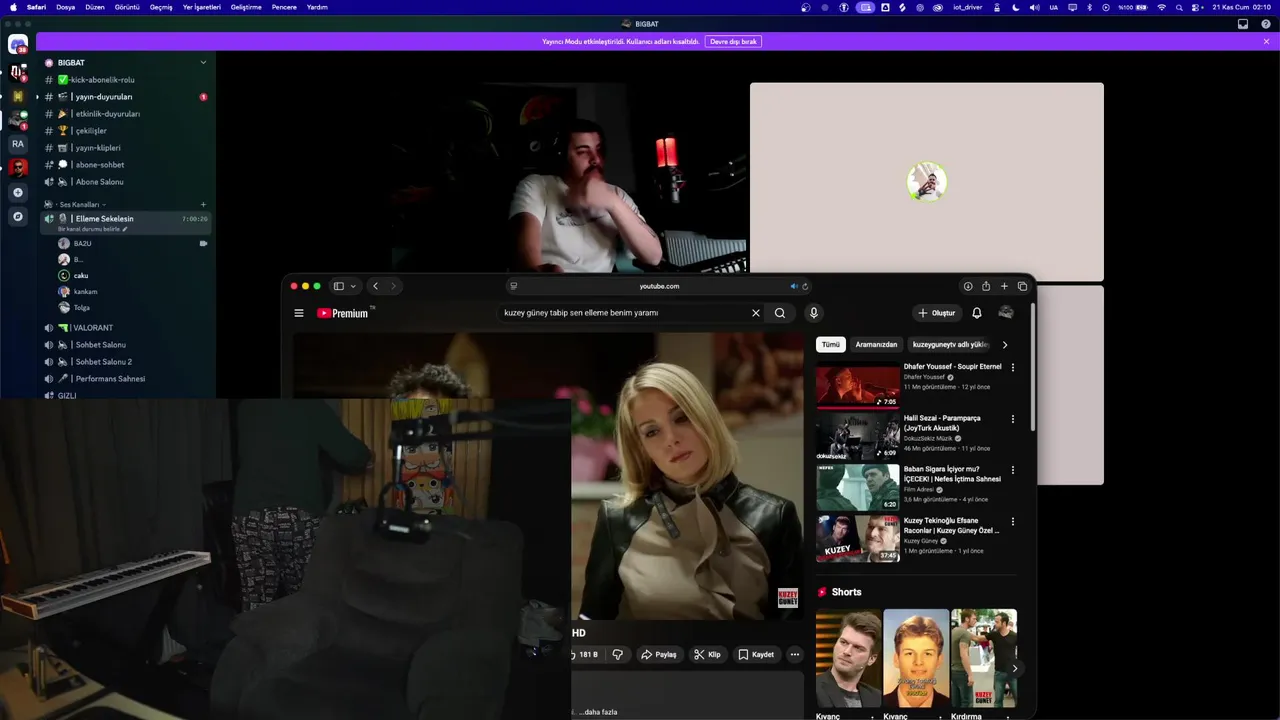This screenshot has height=720, width=1280.
Task: Click the Safari youtube.com address field
Action: 659,286
